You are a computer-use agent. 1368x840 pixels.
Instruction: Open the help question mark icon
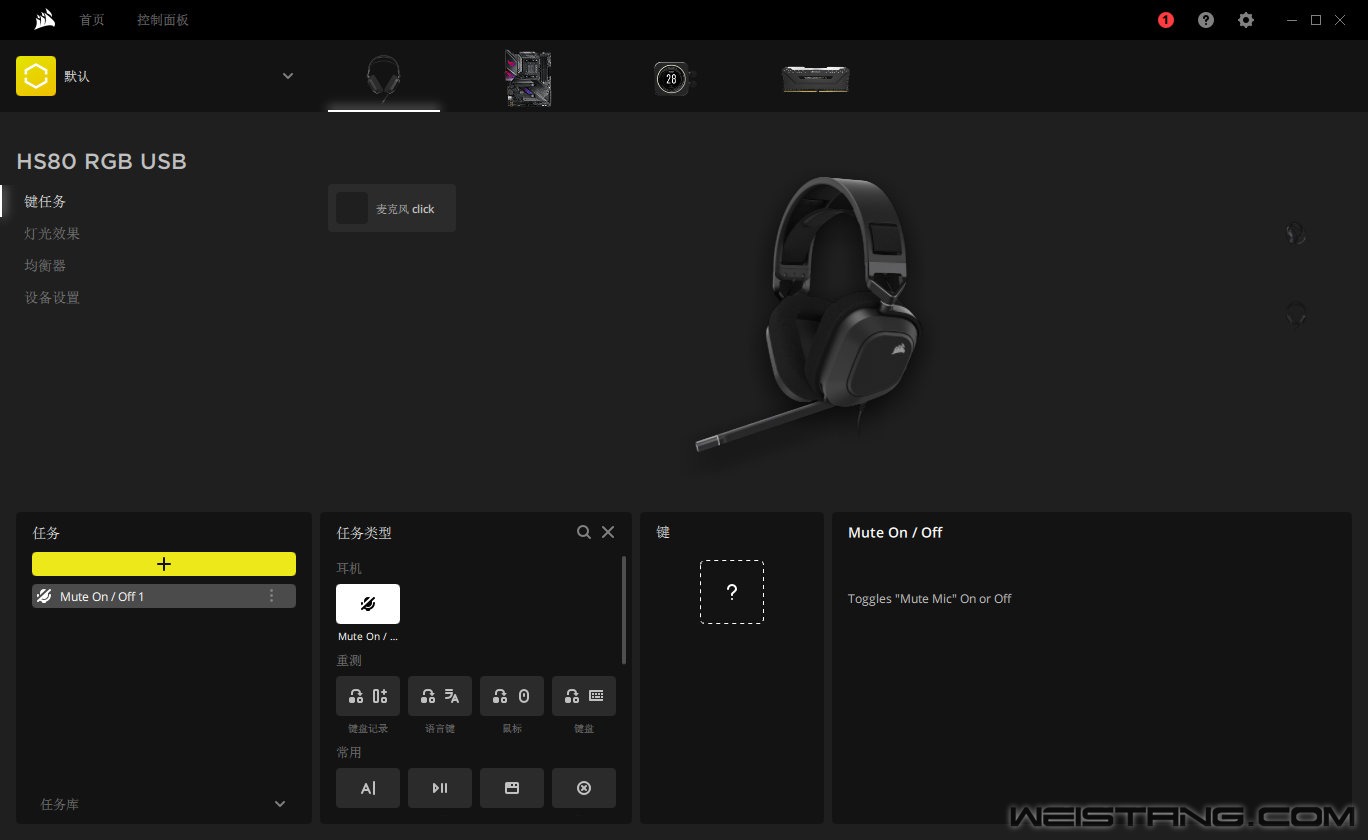tap(1206, 20)
